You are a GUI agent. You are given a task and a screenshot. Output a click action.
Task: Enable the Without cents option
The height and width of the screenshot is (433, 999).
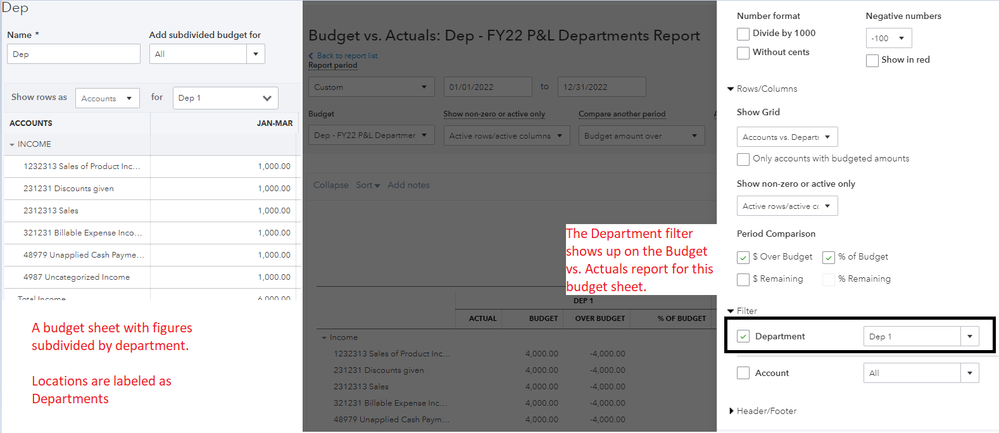[743, 53]
